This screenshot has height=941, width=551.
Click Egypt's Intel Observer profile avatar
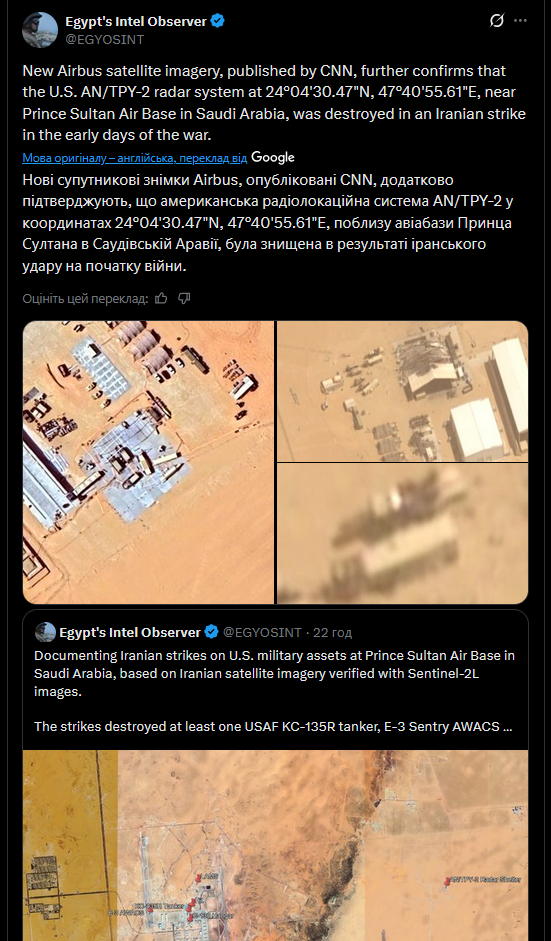tap(40, 29)
